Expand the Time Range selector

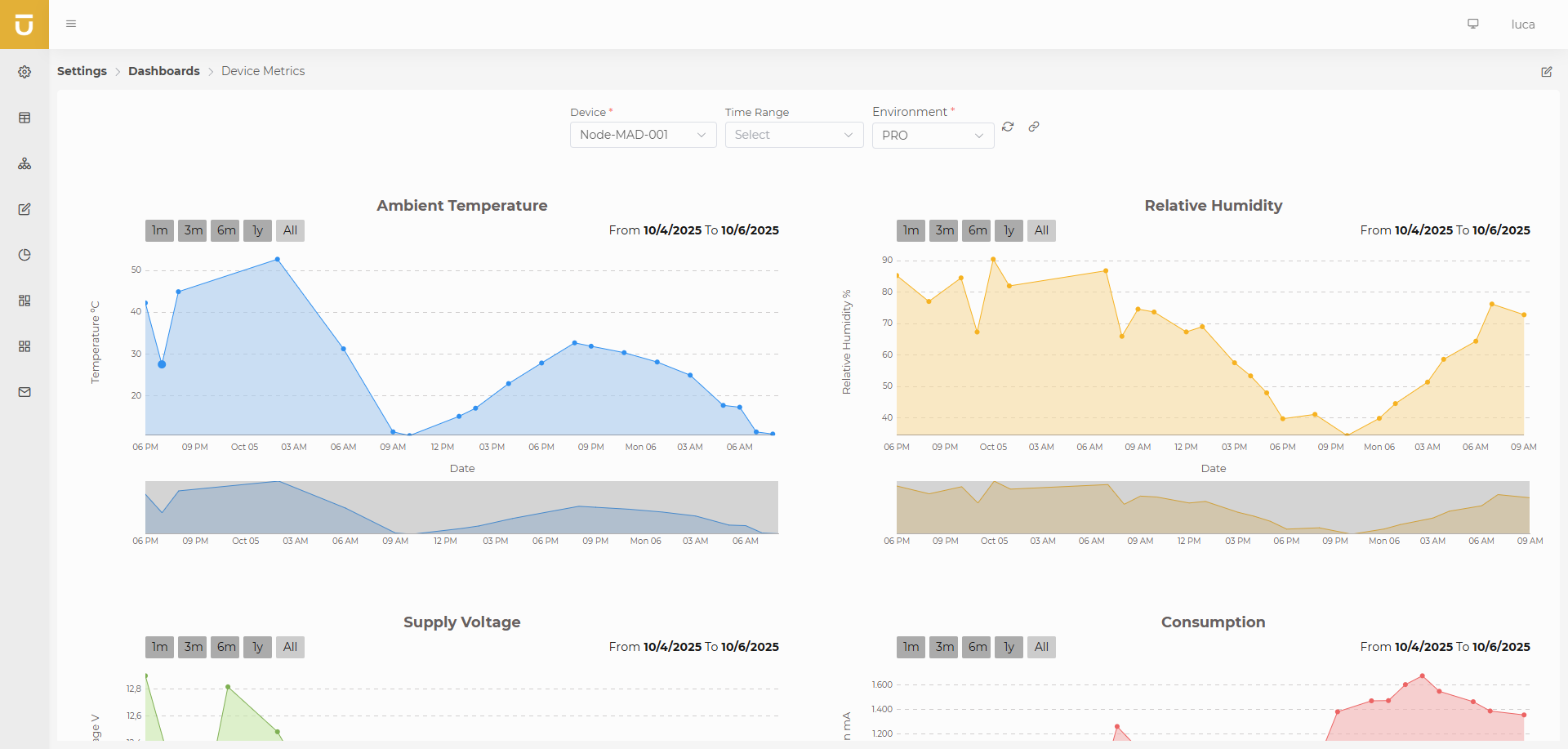click(794, 135)
